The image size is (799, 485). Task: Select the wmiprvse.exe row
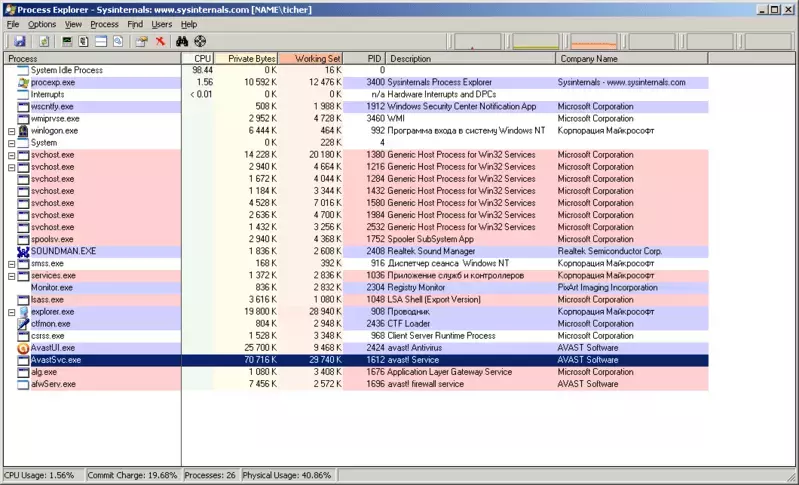pyautogui.click(x=356, y=119)
